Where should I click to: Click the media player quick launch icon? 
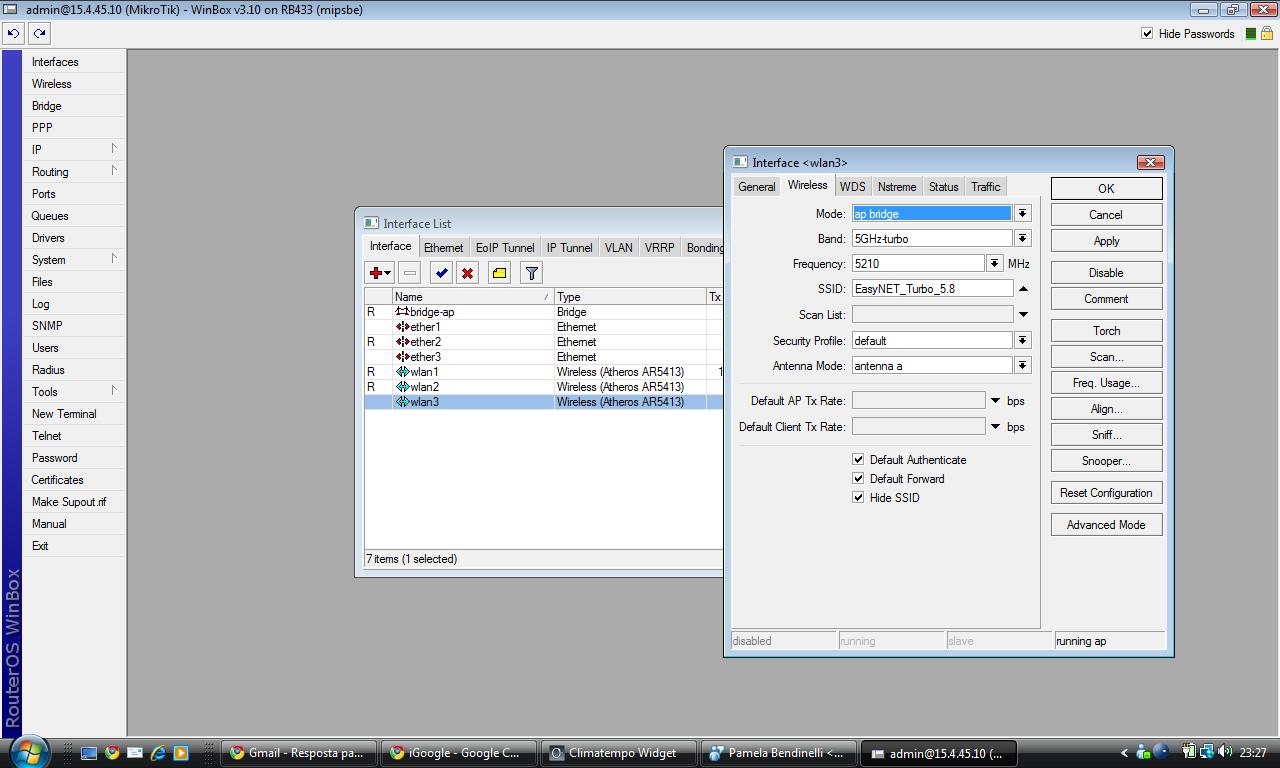180,753
